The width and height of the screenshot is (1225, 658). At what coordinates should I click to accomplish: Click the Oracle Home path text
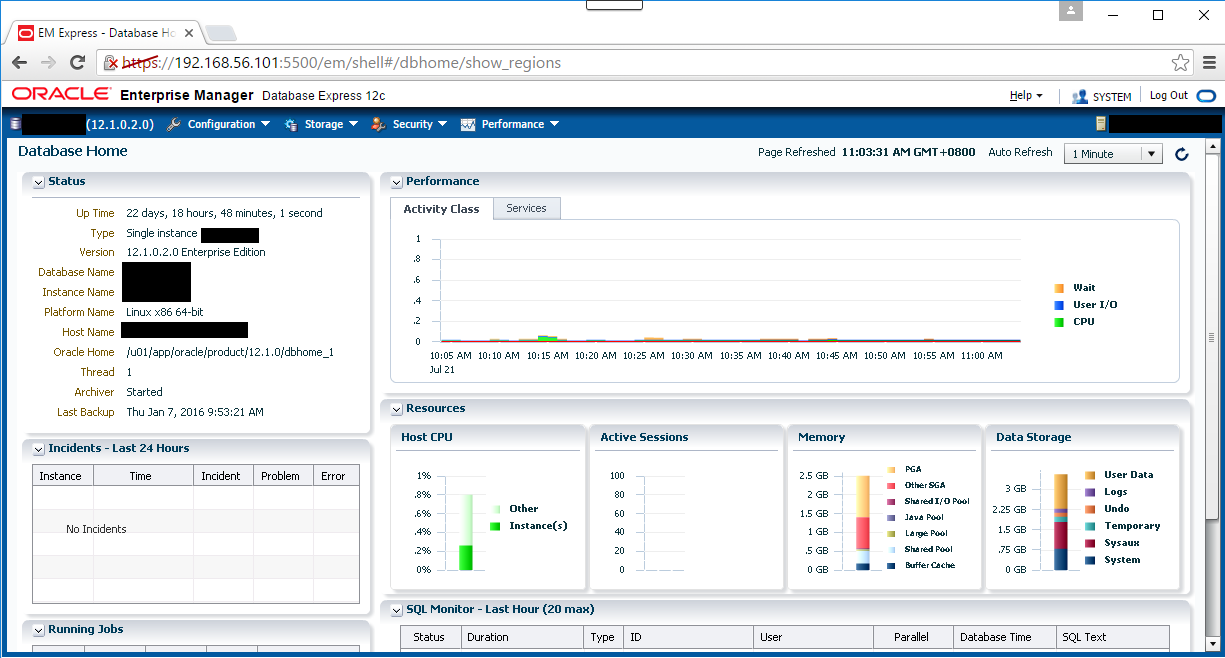click(x=230, y=352)
